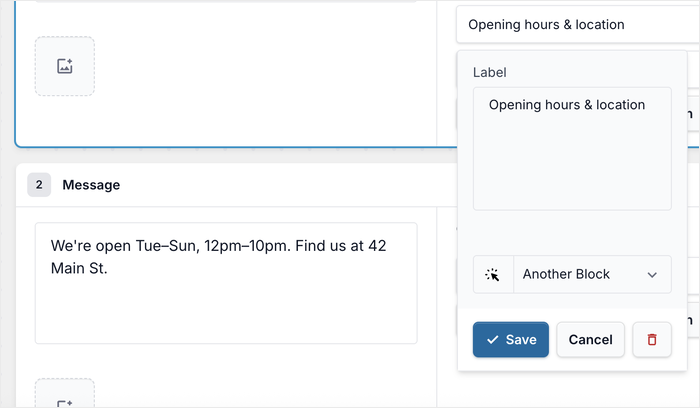Image resolution: width=700 pixels, height=408 pixels.
Task: Save the button label changes
Action: [511, 340]
